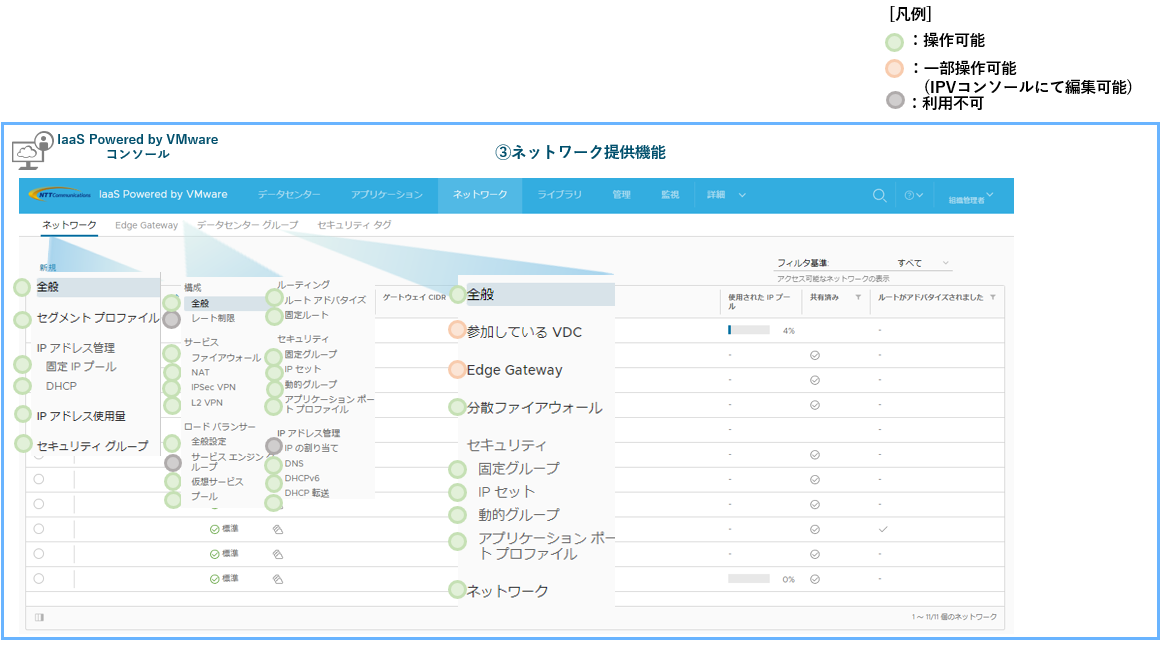Click the column chooser icon at table bottom-left

39,617
